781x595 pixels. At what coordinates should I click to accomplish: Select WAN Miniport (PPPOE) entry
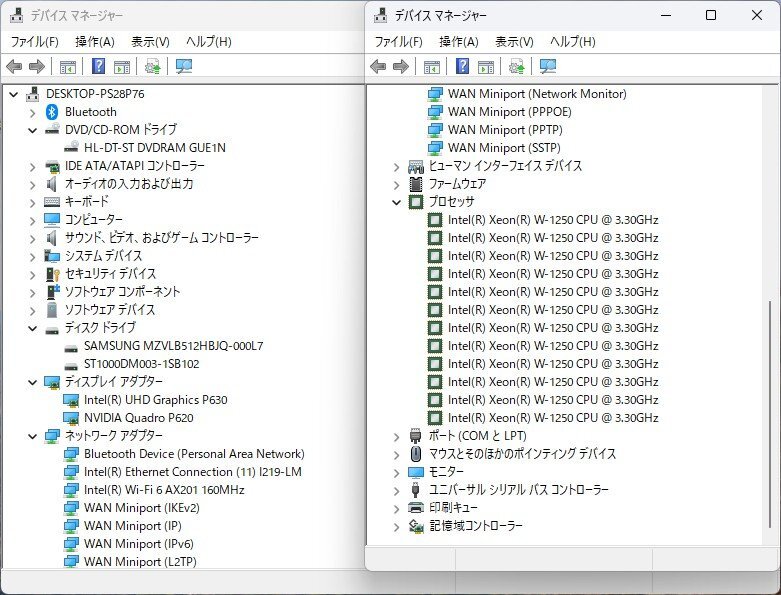(x=510, y=112)
